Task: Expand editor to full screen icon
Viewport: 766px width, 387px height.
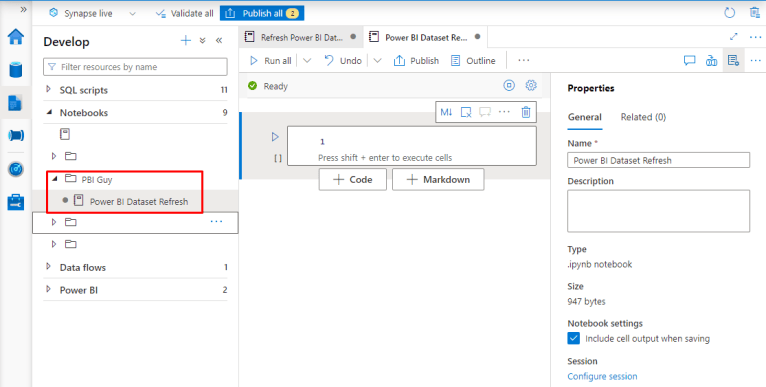Action: (733, 37)
